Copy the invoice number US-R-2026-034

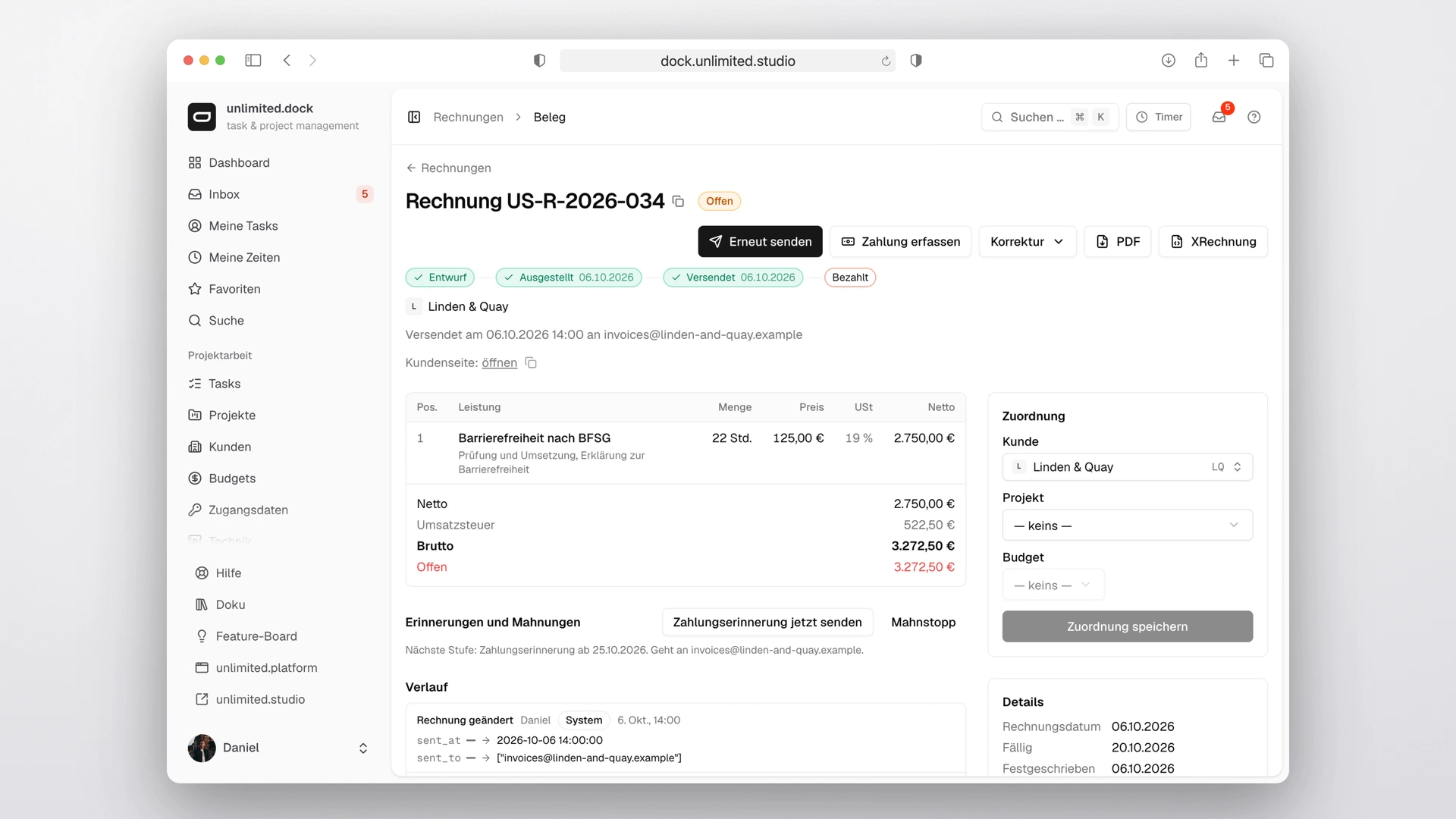point(678,201)
